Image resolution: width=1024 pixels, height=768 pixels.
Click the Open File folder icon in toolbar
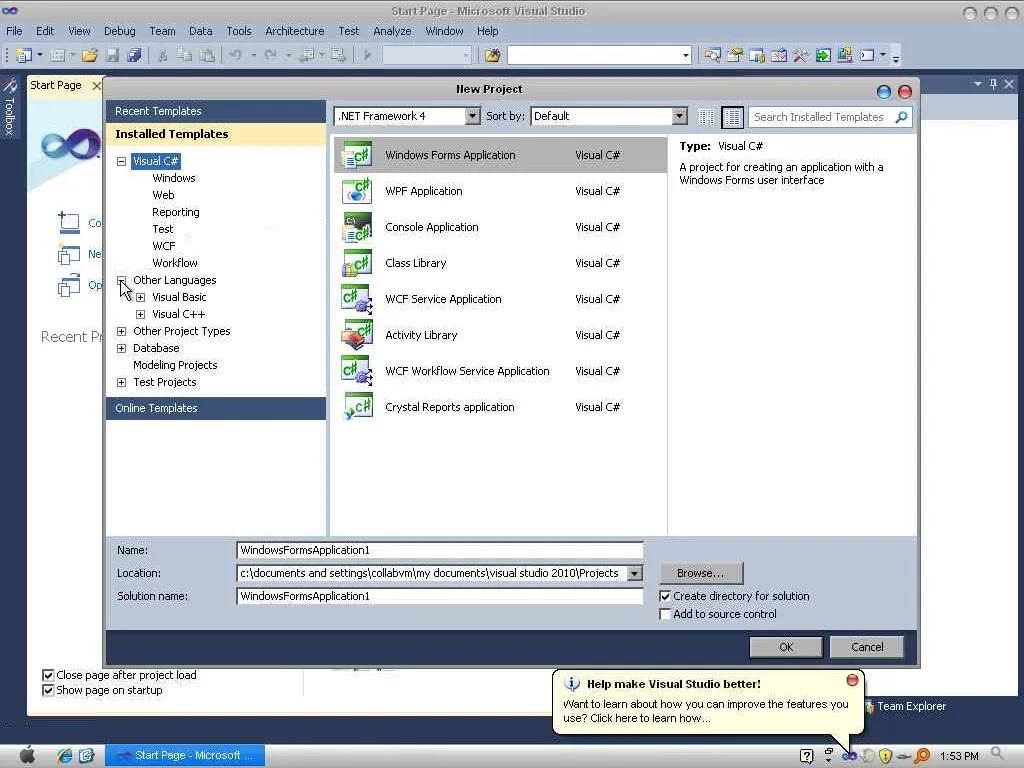click(x=90, y=56)
